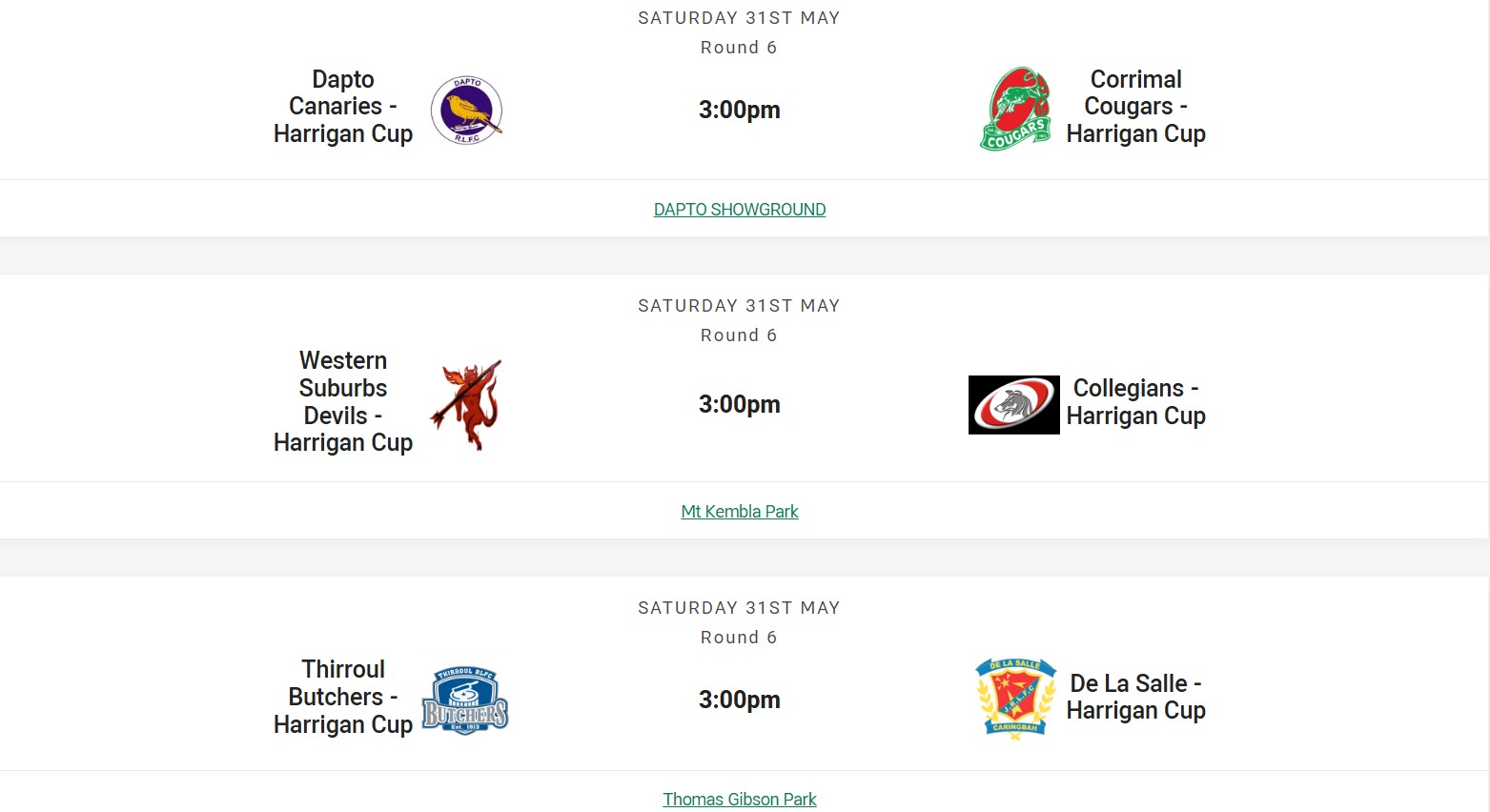The height and width of the screenshot is (812, 1490).
Task: Open the Thirroul Butchers logo
Action: 465,700
